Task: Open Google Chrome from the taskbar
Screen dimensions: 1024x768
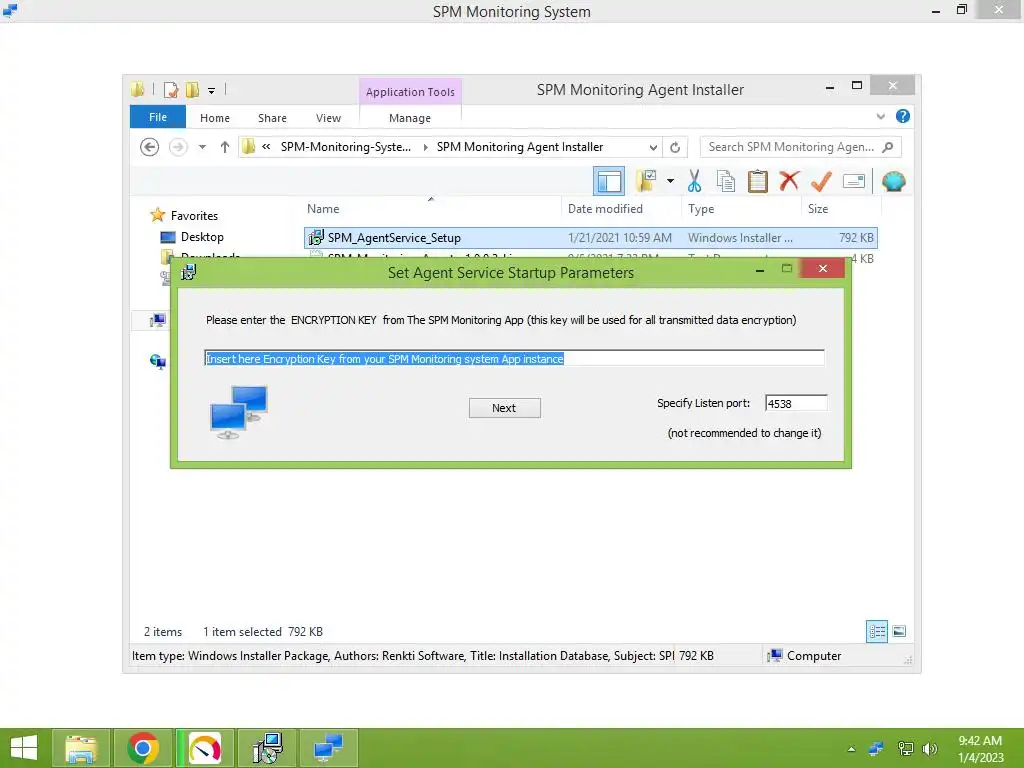Action: [143, 748]
